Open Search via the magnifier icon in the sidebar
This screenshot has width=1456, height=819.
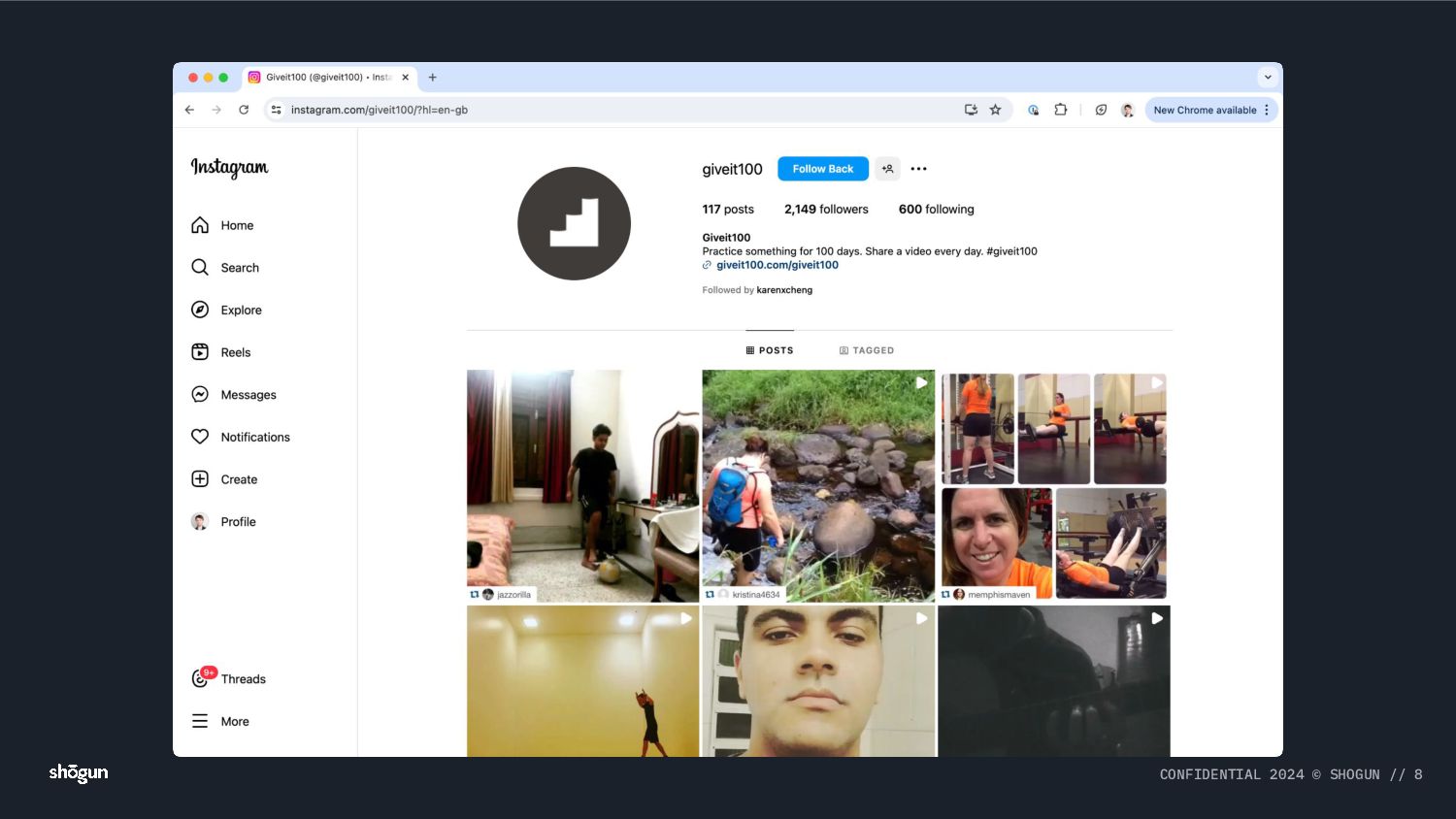(200, 267)
